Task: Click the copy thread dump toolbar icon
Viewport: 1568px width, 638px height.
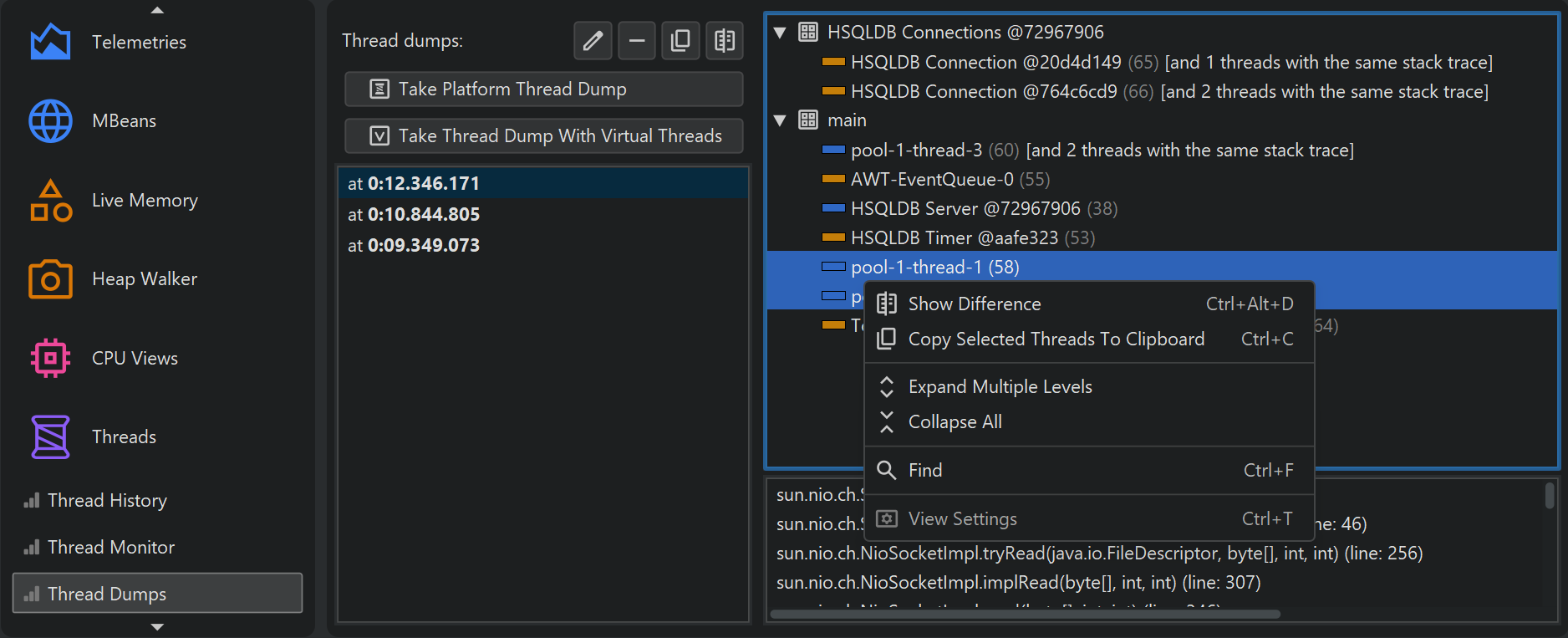Action: (680, 40)
